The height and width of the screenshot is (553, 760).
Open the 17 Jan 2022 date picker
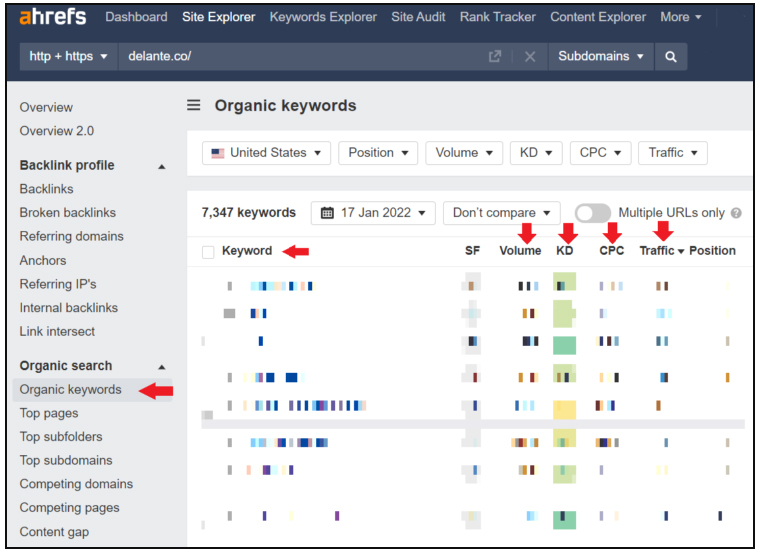click(x=373, y=213)
